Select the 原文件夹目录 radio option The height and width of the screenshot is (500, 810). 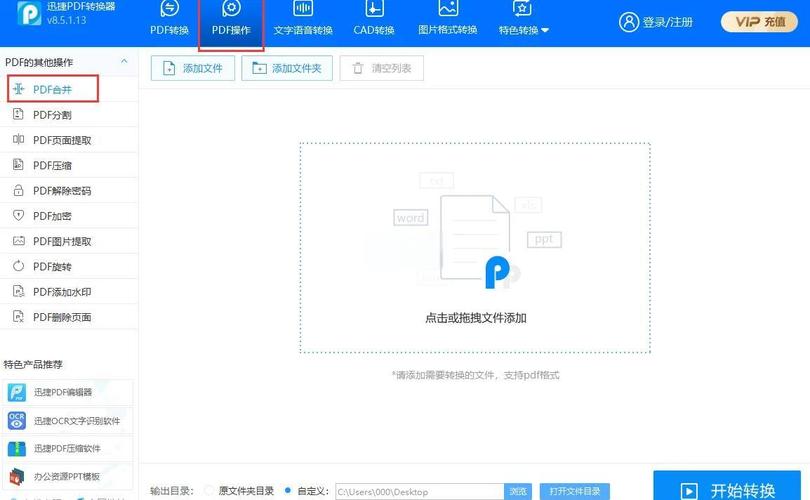pyautogui.click(x=209, y=490)
